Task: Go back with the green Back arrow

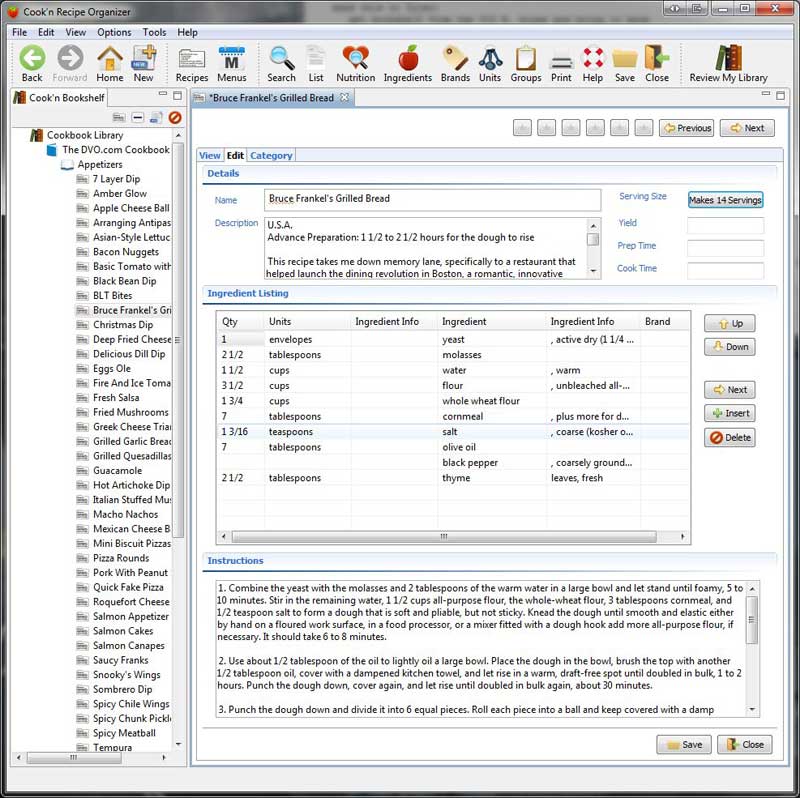Action: click(32, 64)
